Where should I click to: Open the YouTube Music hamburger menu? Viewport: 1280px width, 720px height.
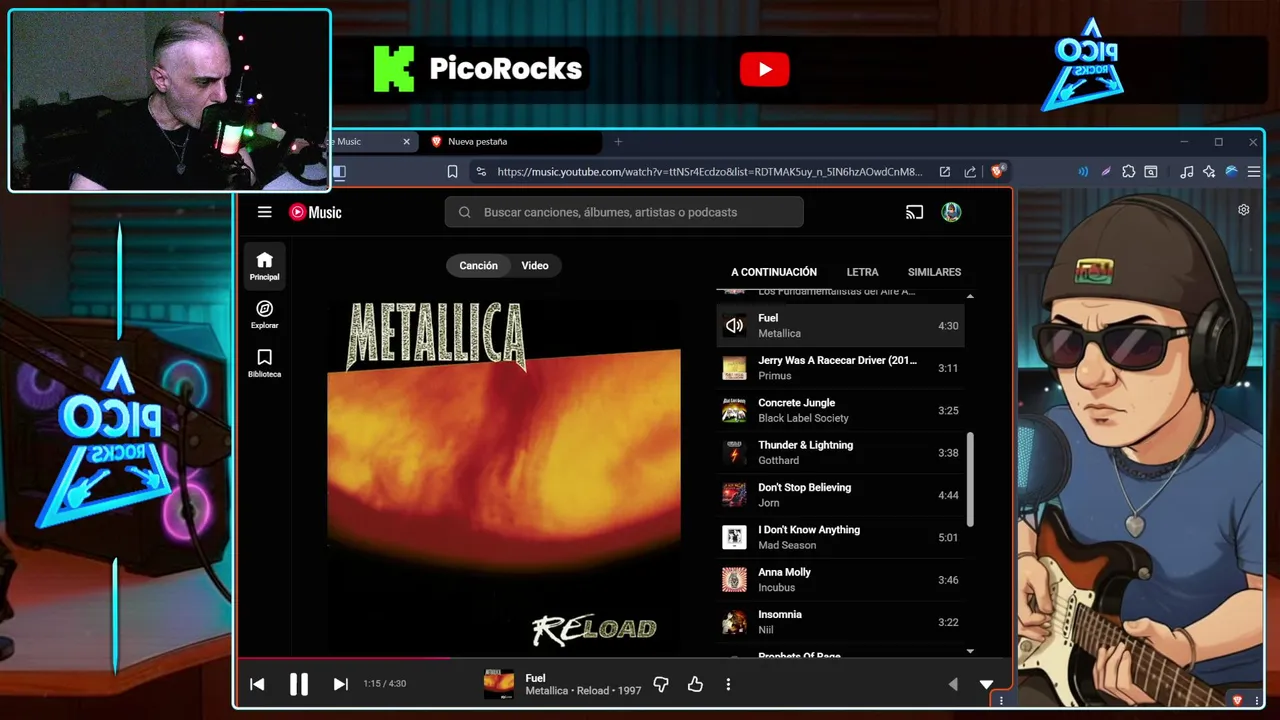point(264,212)
